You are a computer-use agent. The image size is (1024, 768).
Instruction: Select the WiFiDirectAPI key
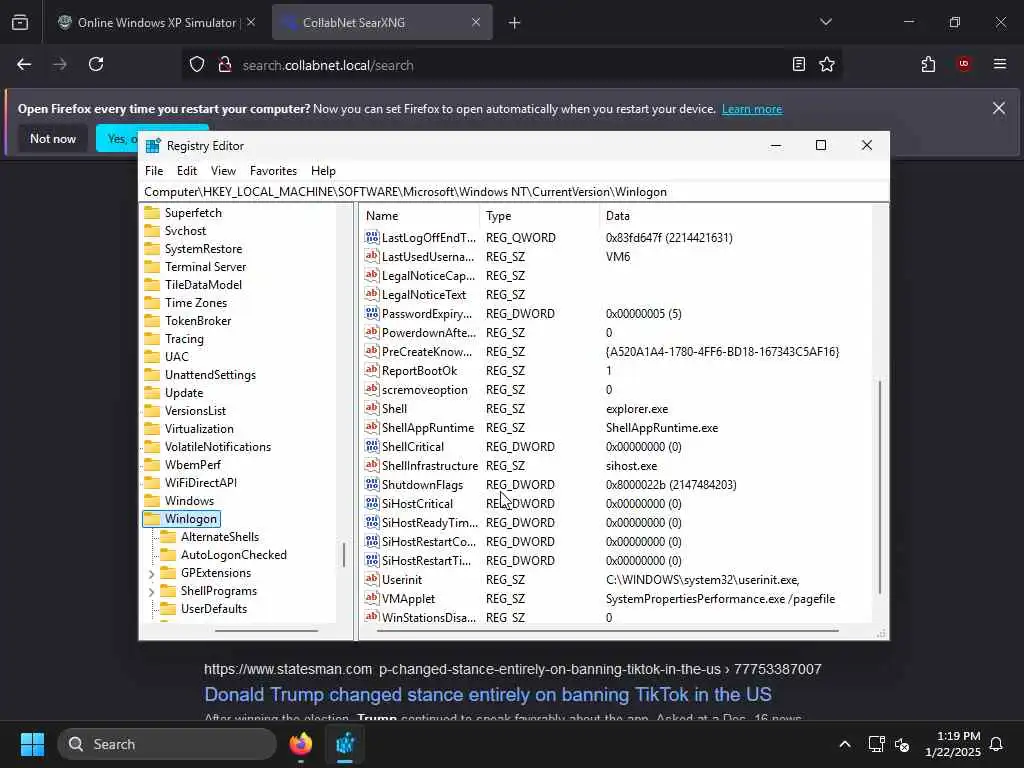tap(200, 483)
